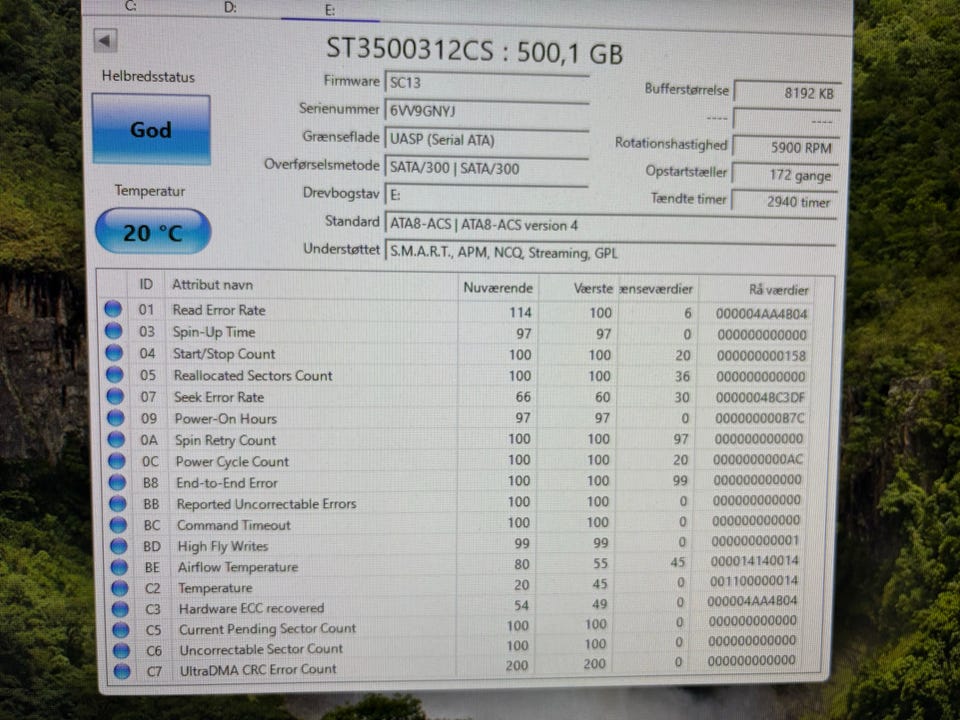This screenshot has height=720, width=960.
Task: Click the Drevbogstav field E:
Action: [487, 195]
